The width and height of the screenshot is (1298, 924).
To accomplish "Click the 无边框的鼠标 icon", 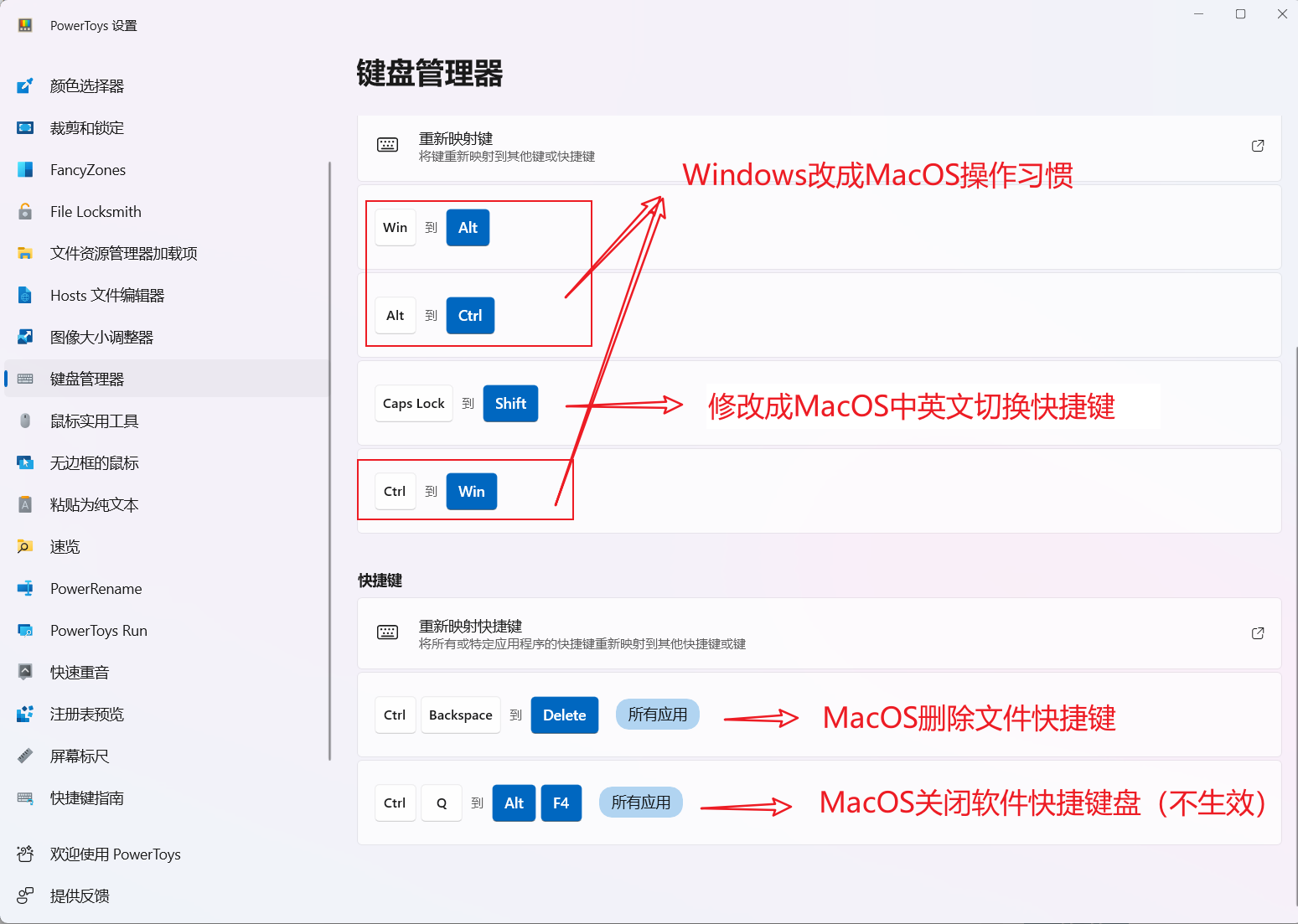I will [25, 462].
